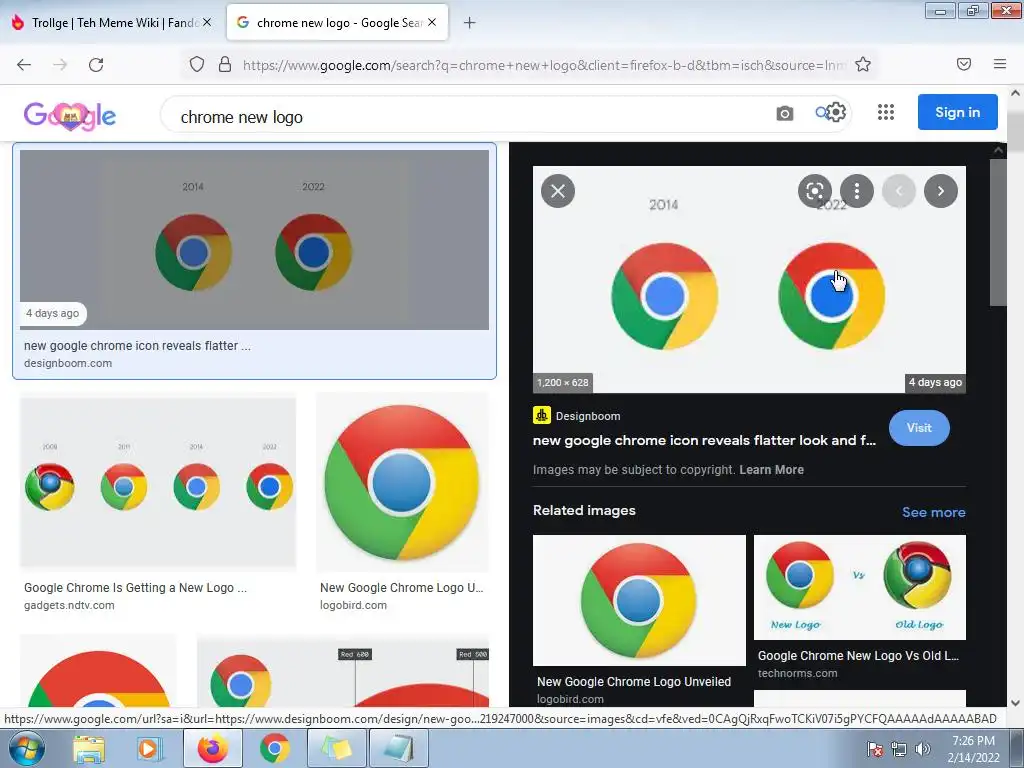This screenshot has height=768, width=1024.
Task: Click the preview panel scrollbar
Action: pos(998,232)
